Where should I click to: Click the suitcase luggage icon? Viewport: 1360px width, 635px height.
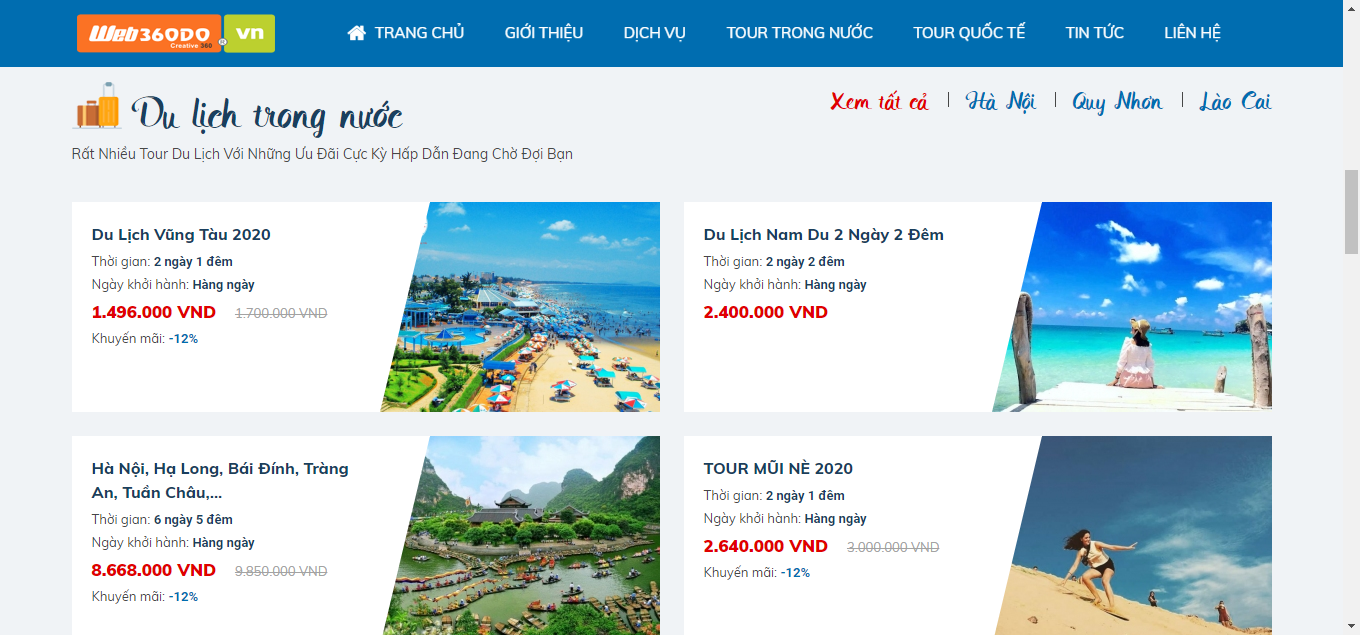96,106
